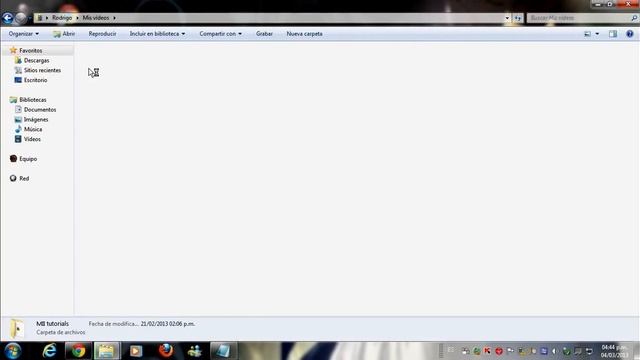Open Google Chrome from the taskbar
The height and width of the screenshot is (360, 640).
[x=78, y=351]
